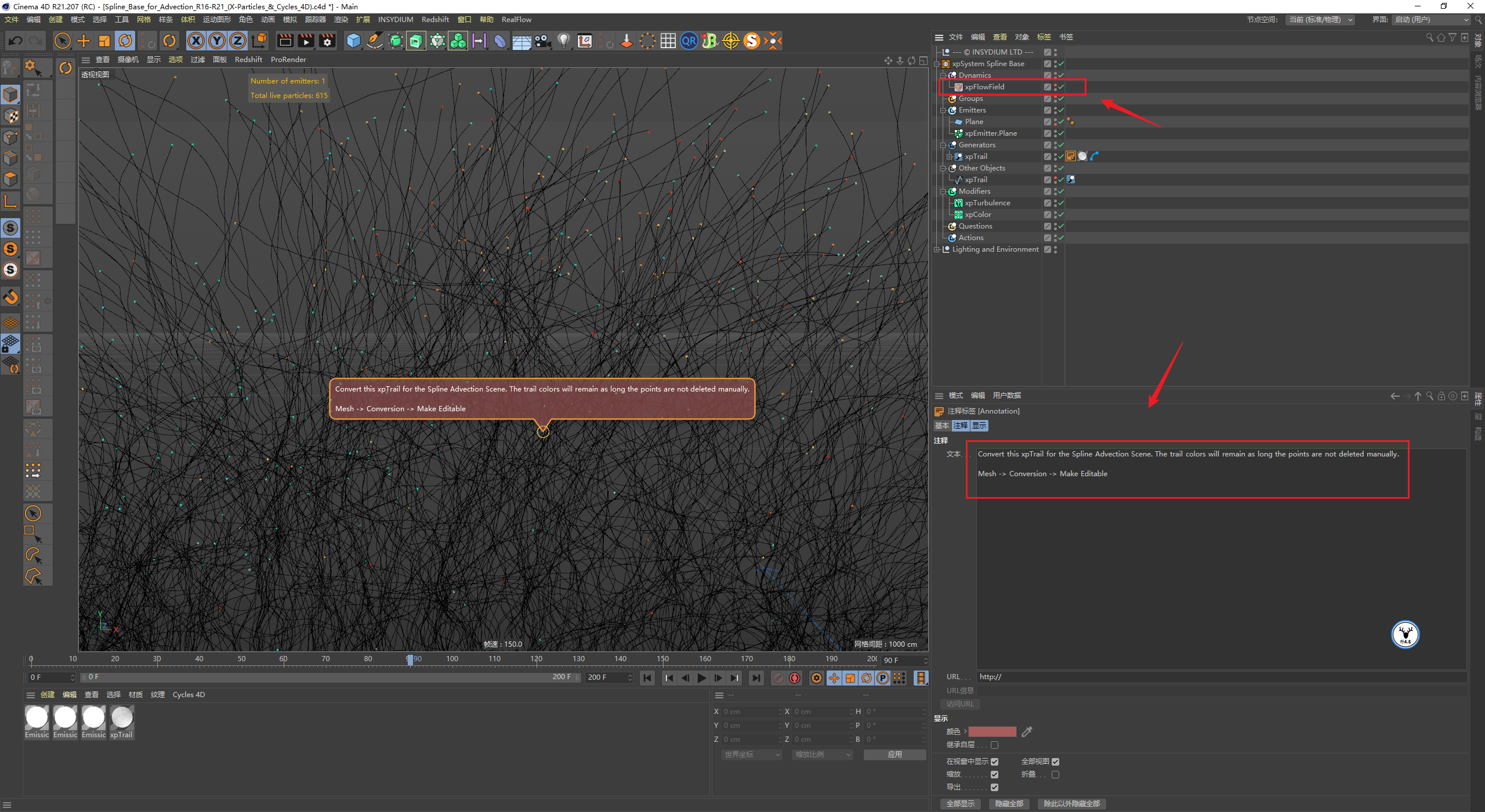Screen dimensions: 1485x812
Task: Select the Move tool in top toolbar
Action: pyautogui.click(x=84, y=41)
